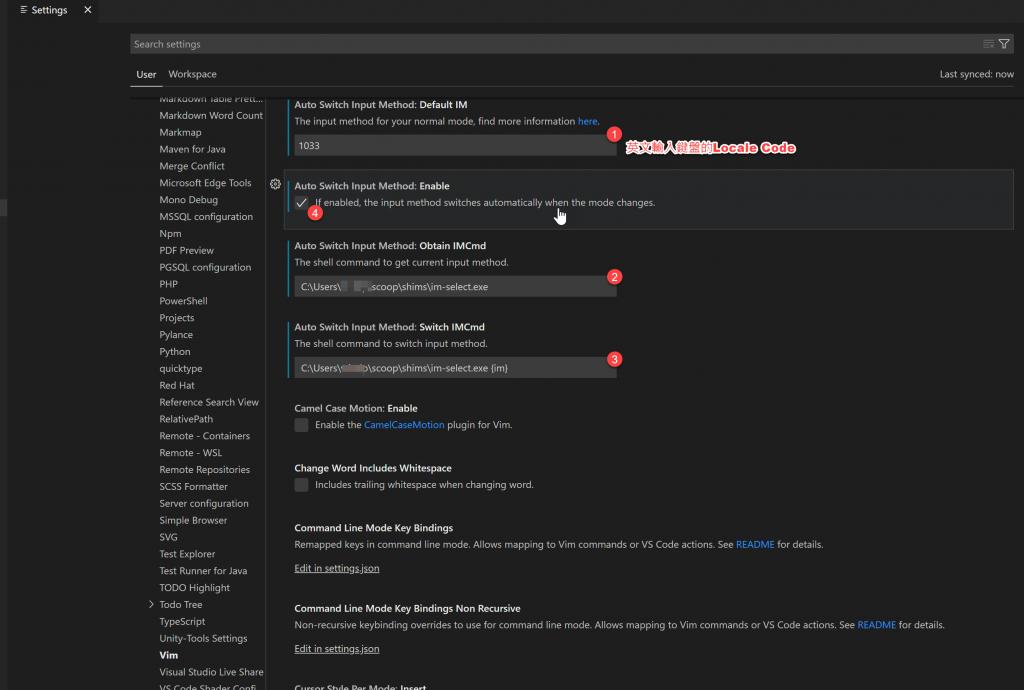Image resolution: width=1024 pixels, height=690 pixels.
Task: Open quicktype settings
Action: (181, 369)
